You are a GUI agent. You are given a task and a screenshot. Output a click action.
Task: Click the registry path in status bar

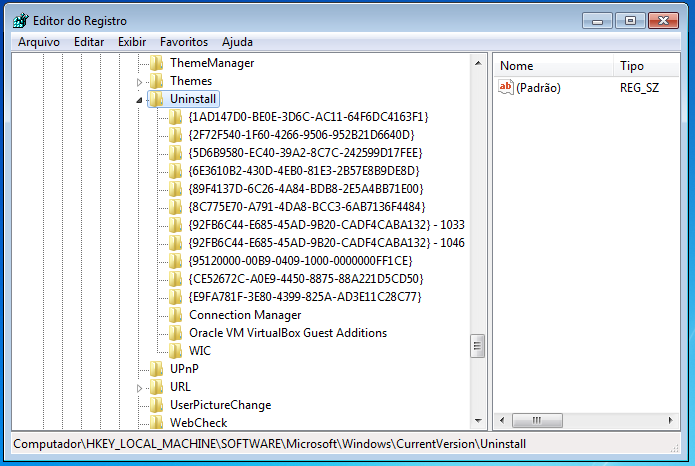269,444
